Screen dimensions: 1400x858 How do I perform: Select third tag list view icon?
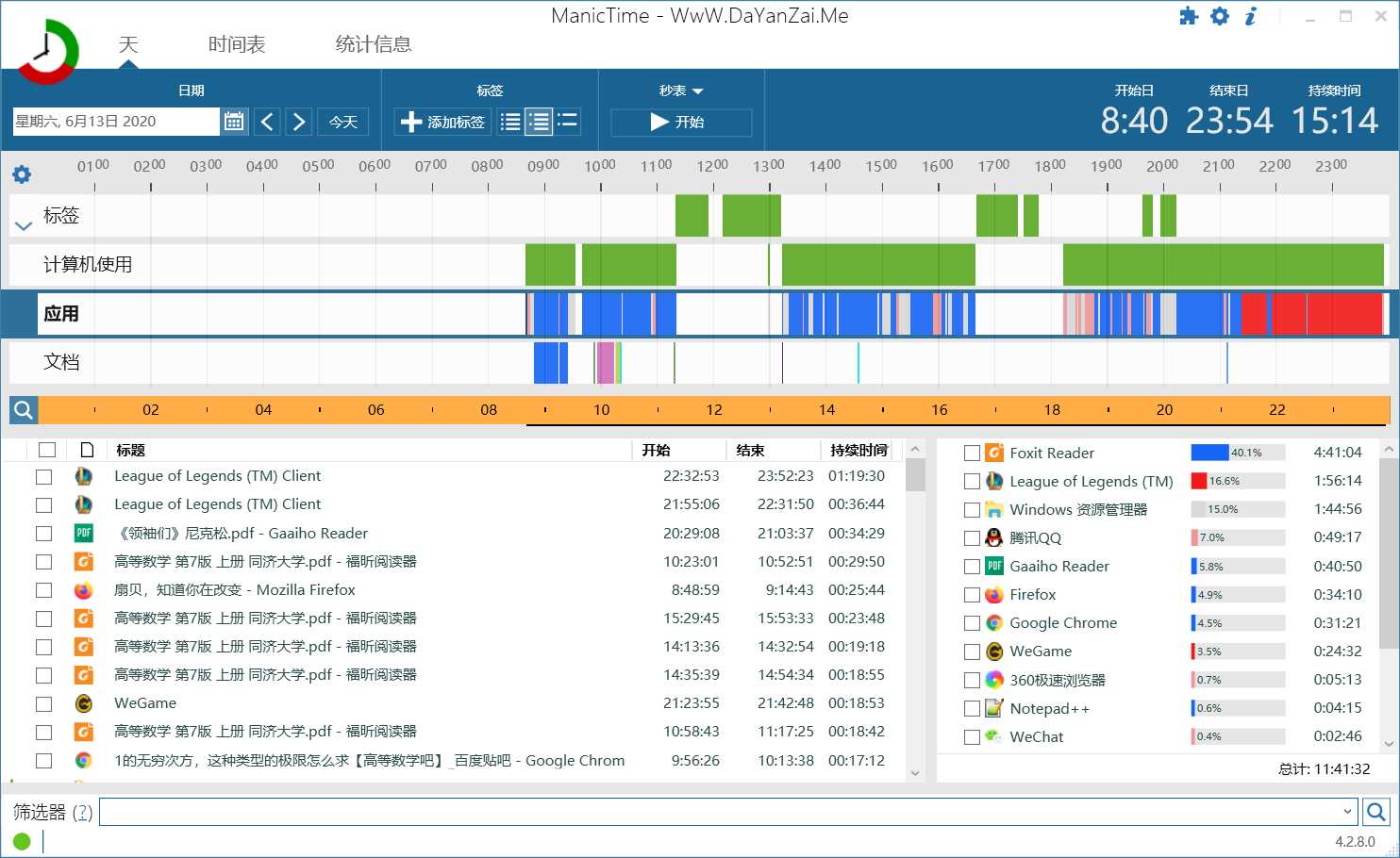coord(567,122)
